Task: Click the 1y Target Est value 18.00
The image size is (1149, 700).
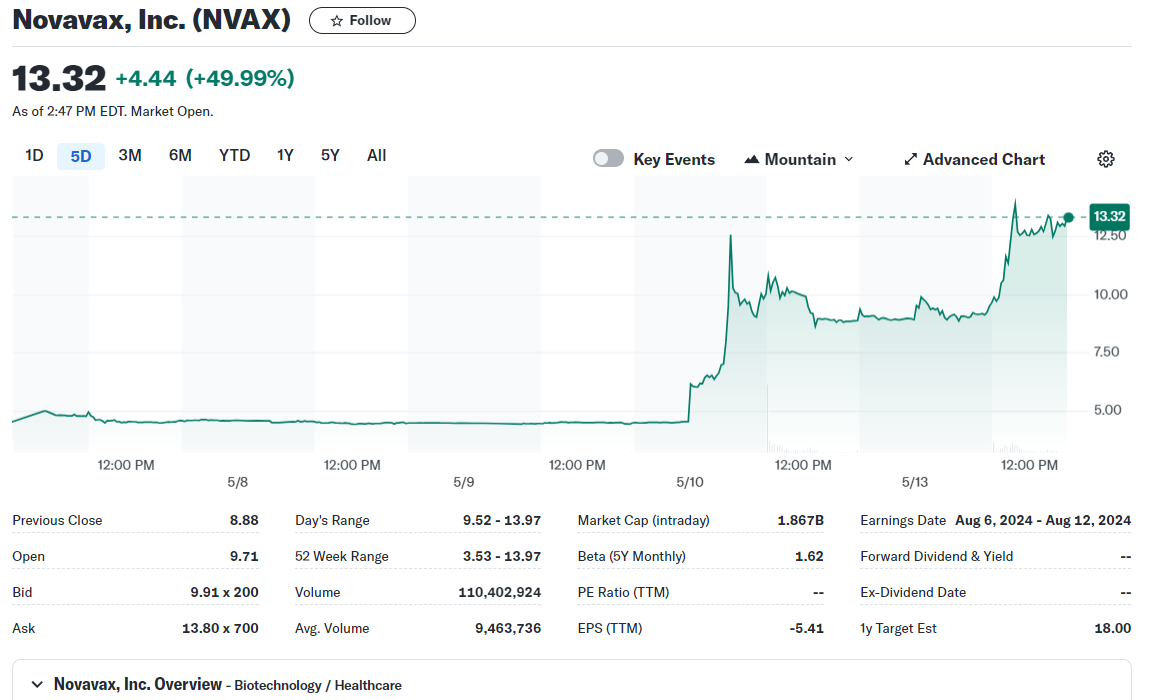Action: 1113,628
